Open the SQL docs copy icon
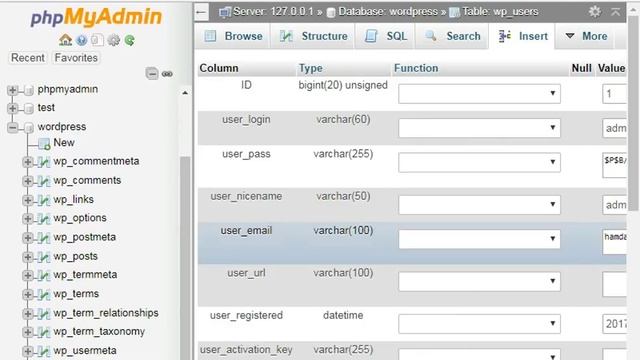The width and height of the screenshot is (640, 360). click(97, 40)
